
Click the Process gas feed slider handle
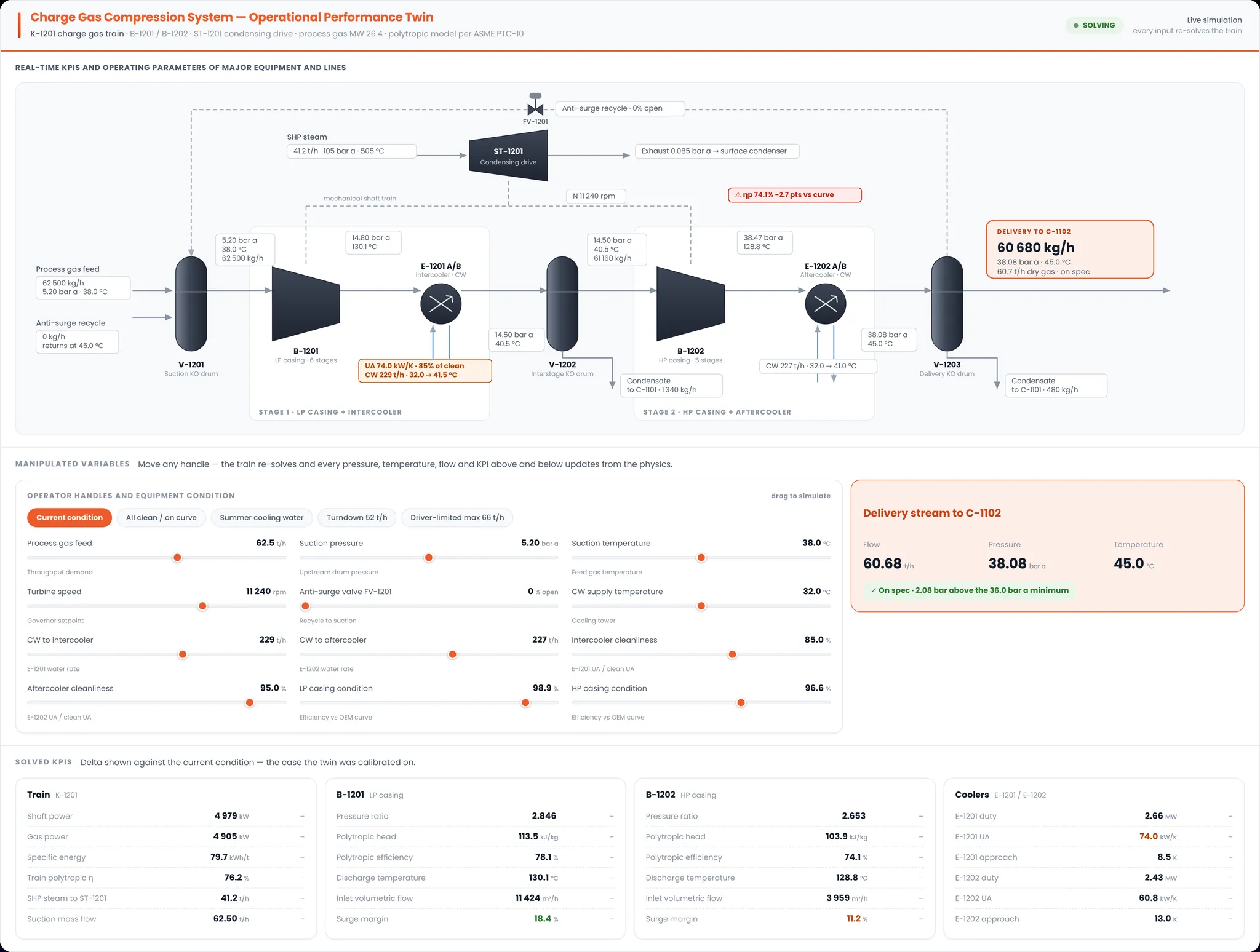click(x=177, y=557)
